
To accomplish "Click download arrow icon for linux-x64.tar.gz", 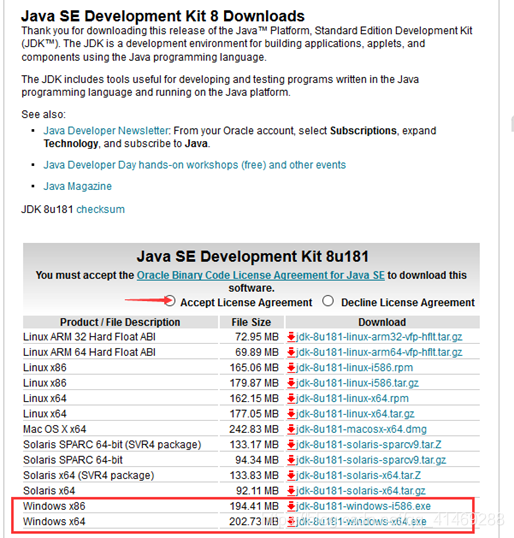I will pyautogui.click(x=291, y=414).
